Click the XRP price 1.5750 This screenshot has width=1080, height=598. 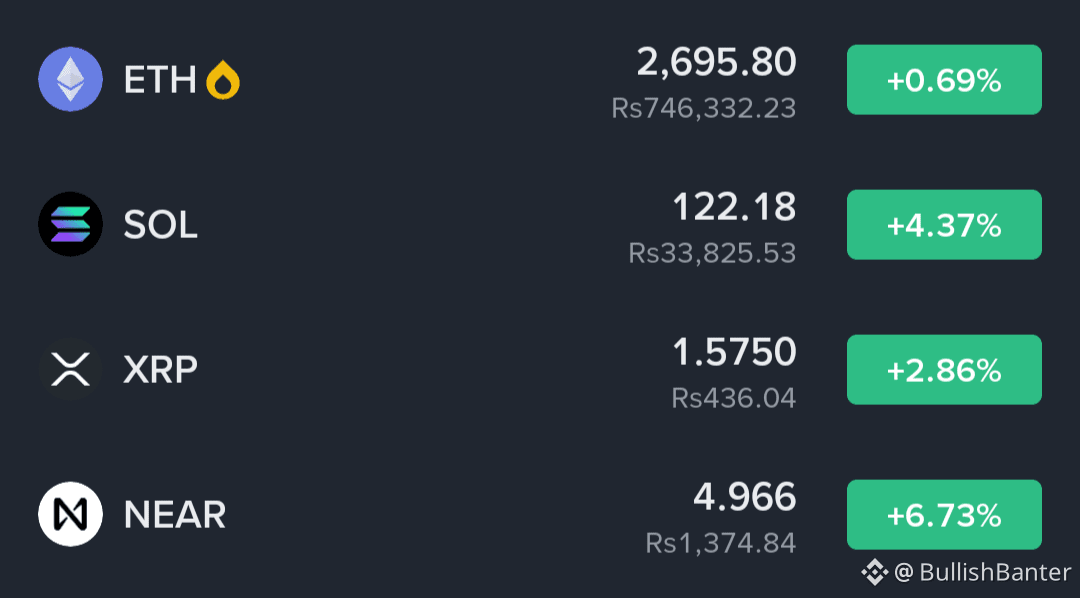tap(734, 352)
